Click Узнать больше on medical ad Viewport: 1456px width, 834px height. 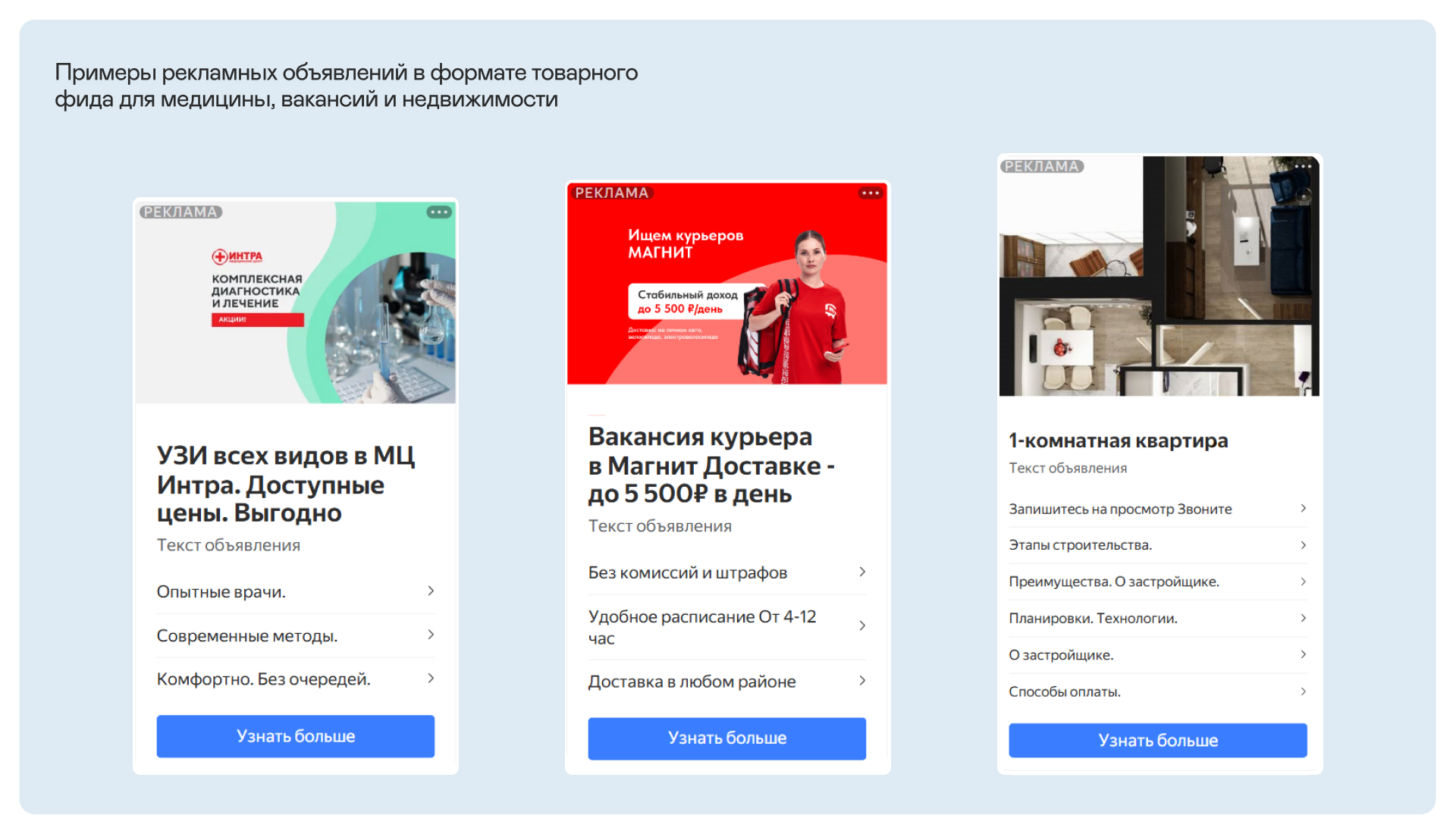(x=296, y=736)
